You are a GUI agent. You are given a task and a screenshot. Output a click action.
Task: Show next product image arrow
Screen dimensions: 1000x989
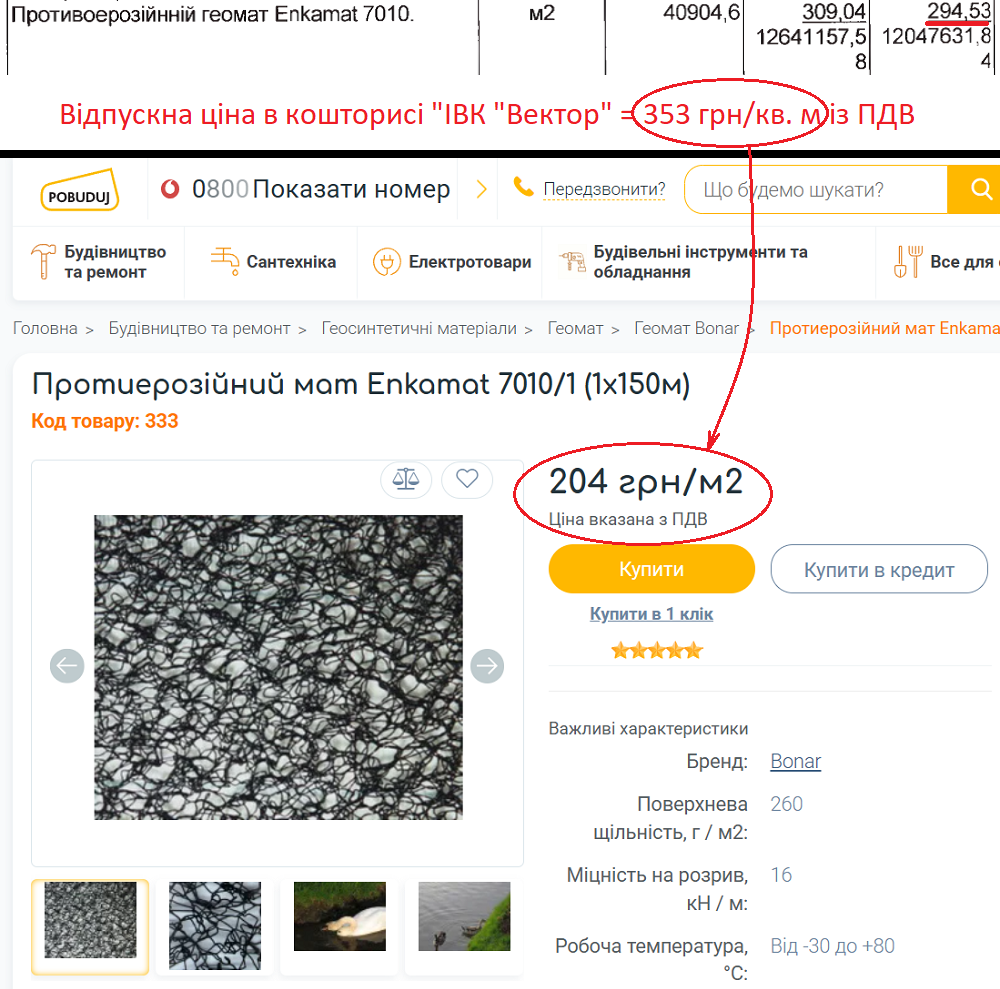coord(487,666)
